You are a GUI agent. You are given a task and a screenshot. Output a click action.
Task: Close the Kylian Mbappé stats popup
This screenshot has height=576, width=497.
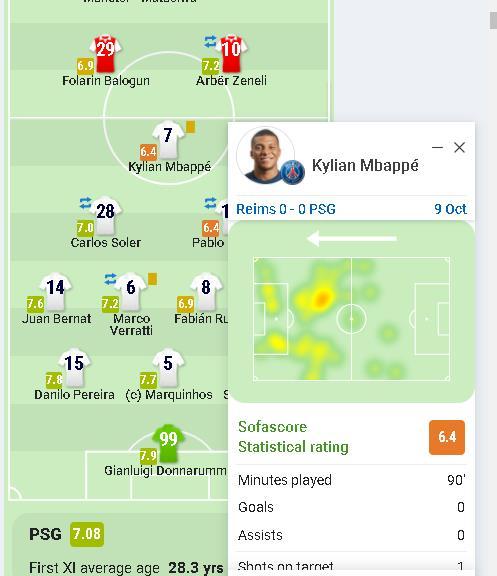[x=459, y=148]
